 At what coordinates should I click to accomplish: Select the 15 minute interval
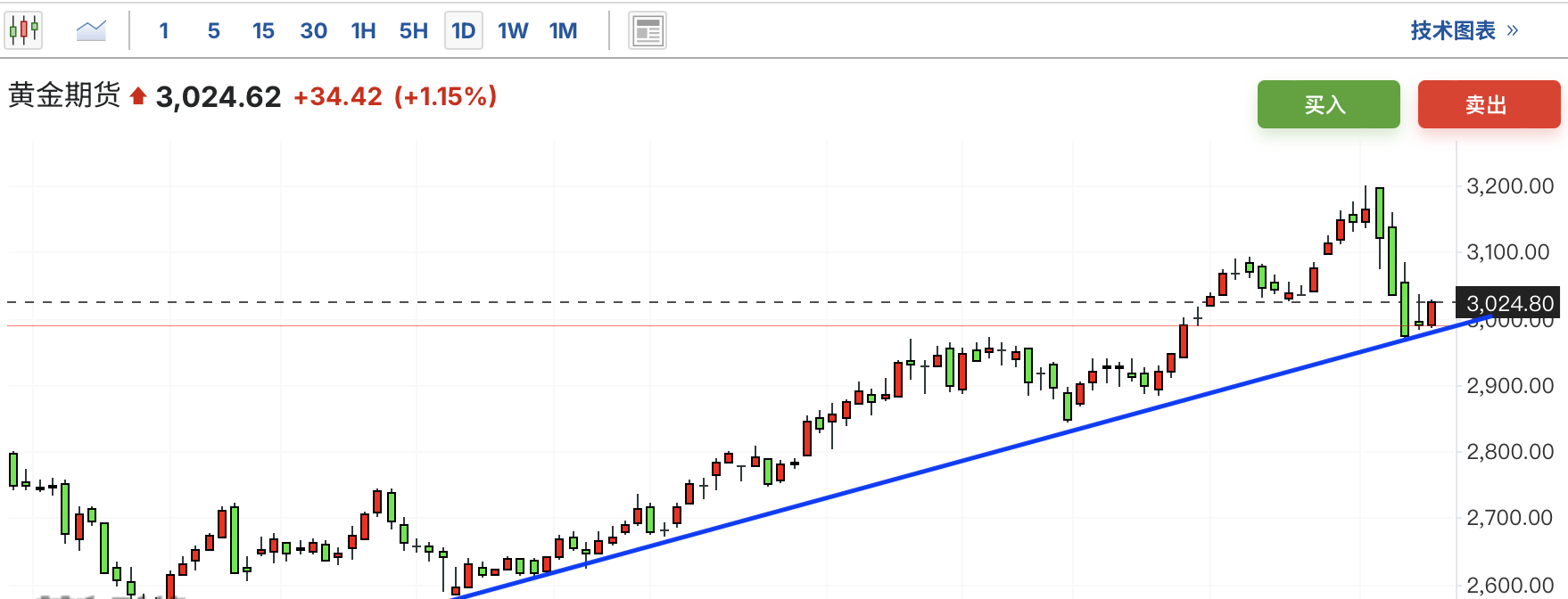click(x=263, y=31)
